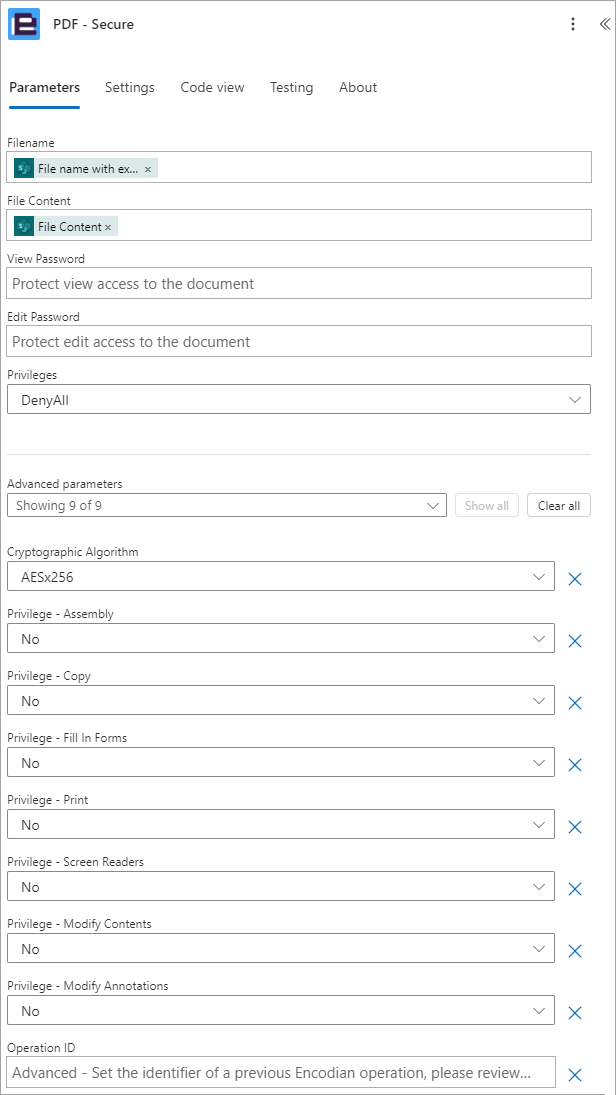
Task: Focus the Edit Password input field
Action: [x=299, y=341]
